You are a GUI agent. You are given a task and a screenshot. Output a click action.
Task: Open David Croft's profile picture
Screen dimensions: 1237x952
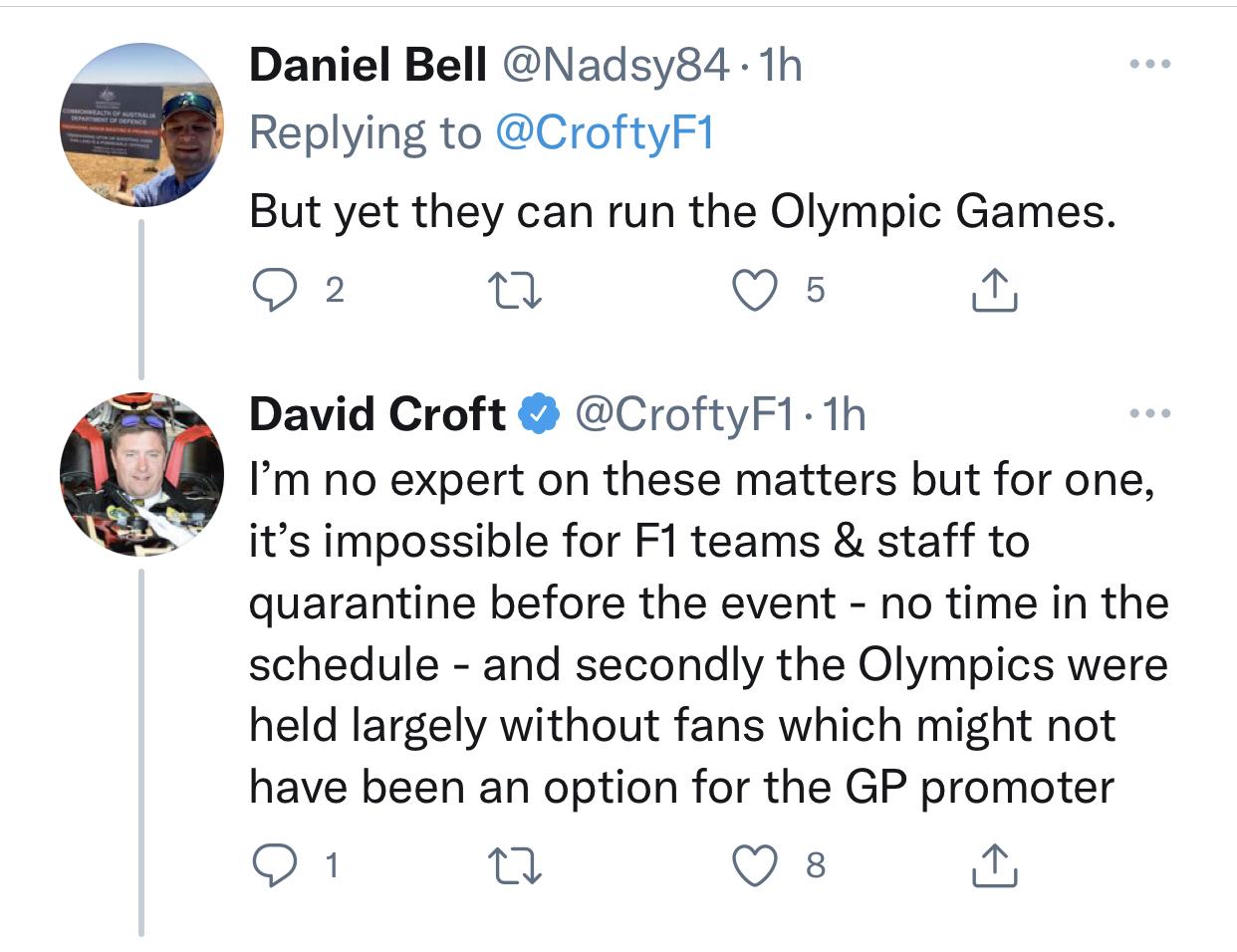click(141, 475)
